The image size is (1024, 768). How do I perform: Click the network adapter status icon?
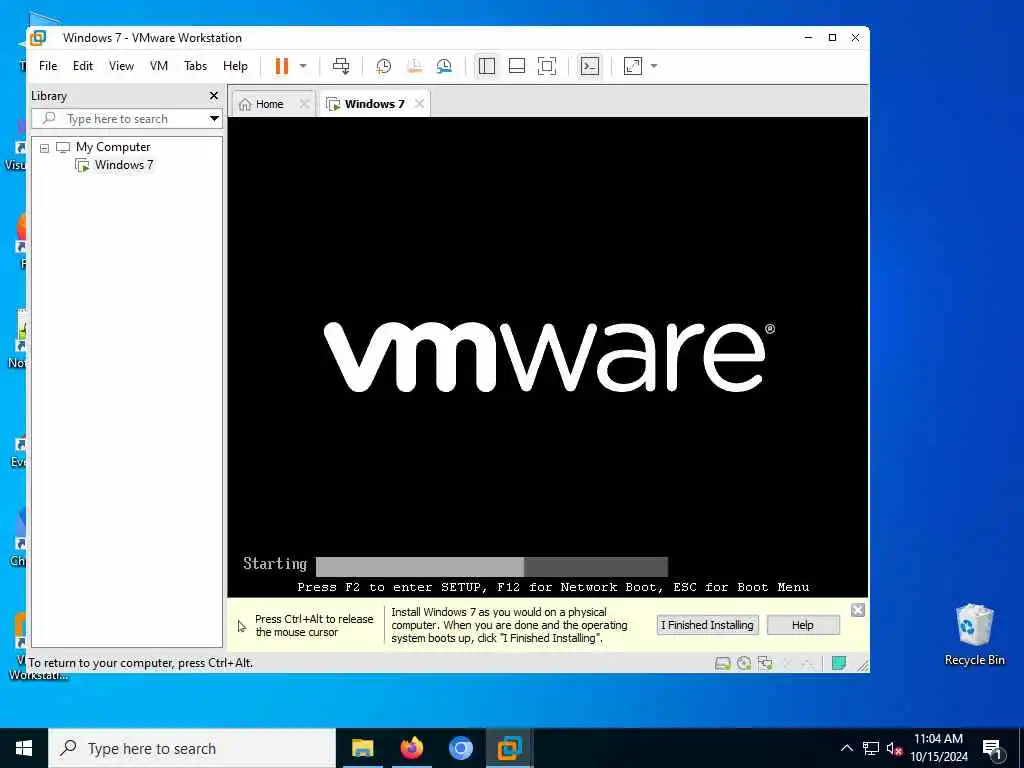[x=765, y=664]
